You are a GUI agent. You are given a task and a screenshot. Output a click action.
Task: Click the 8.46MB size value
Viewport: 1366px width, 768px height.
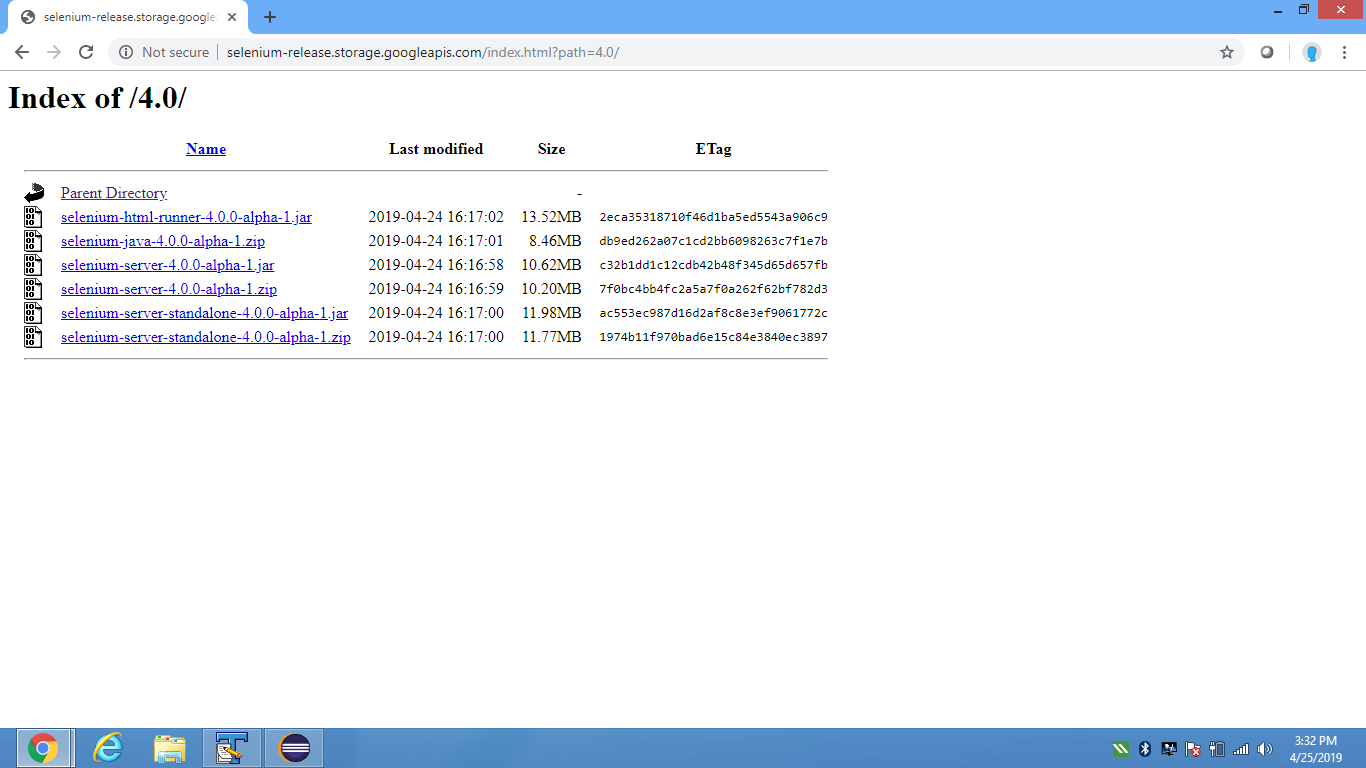click(x=555, y=241)
